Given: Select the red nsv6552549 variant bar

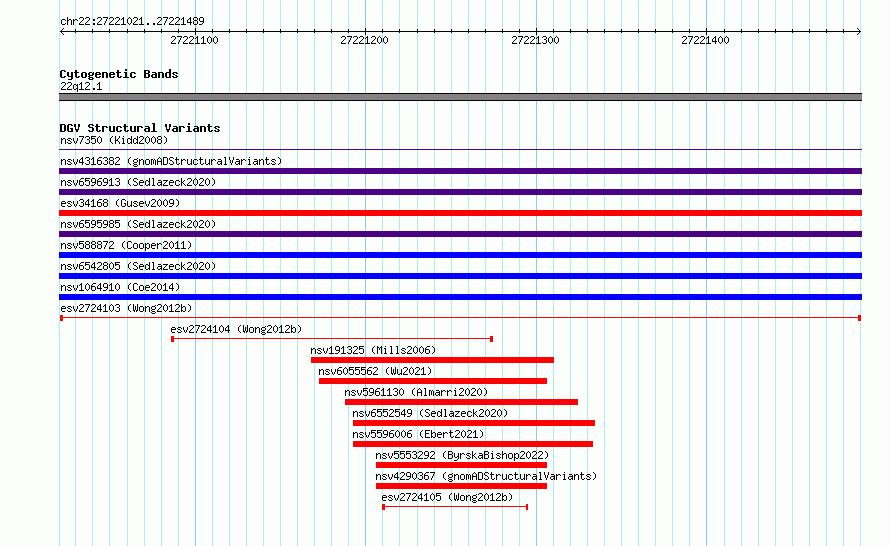Looking at the screenshot, I should pyautogui.click(x=474, y=423).
